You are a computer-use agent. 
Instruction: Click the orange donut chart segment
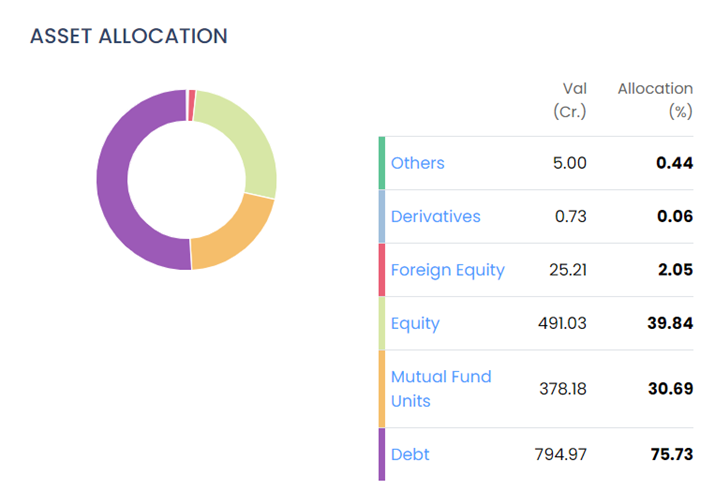pos(235,238)
